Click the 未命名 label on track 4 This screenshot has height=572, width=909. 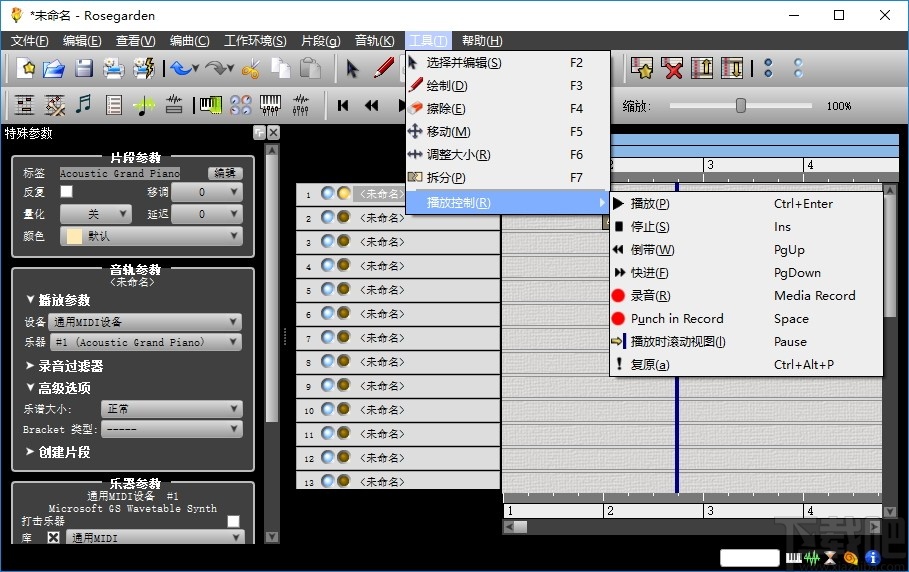381,265
